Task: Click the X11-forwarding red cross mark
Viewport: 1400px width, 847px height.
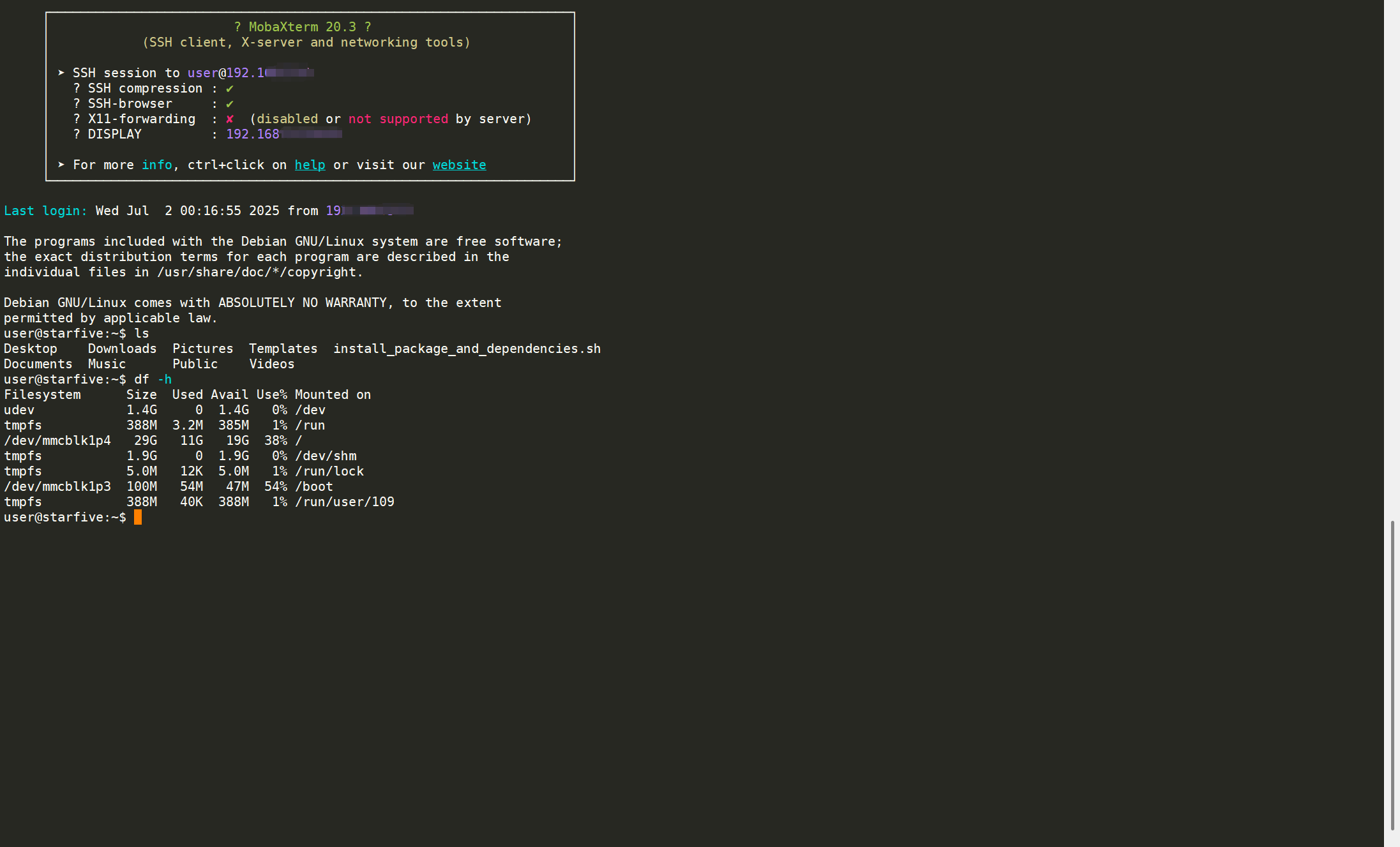Action: point(230,119)
